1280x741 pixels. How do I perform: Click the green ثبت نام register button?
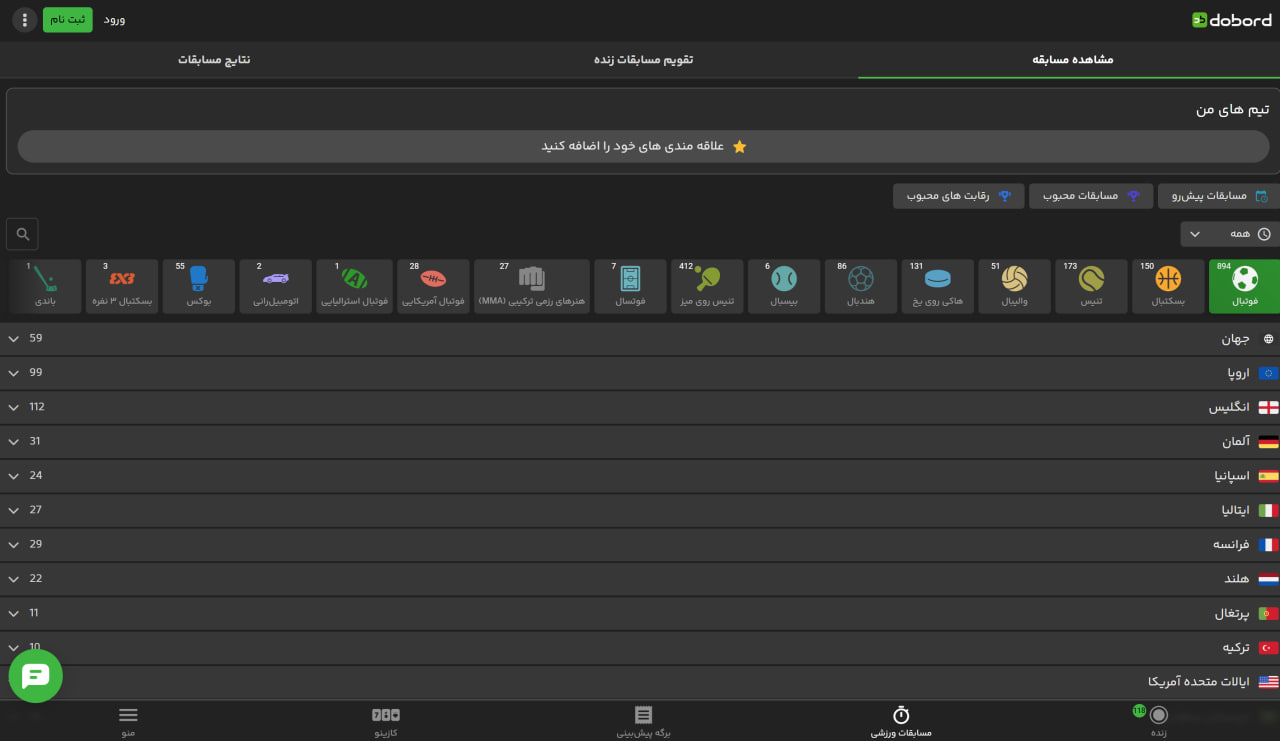tap(67, 20)
